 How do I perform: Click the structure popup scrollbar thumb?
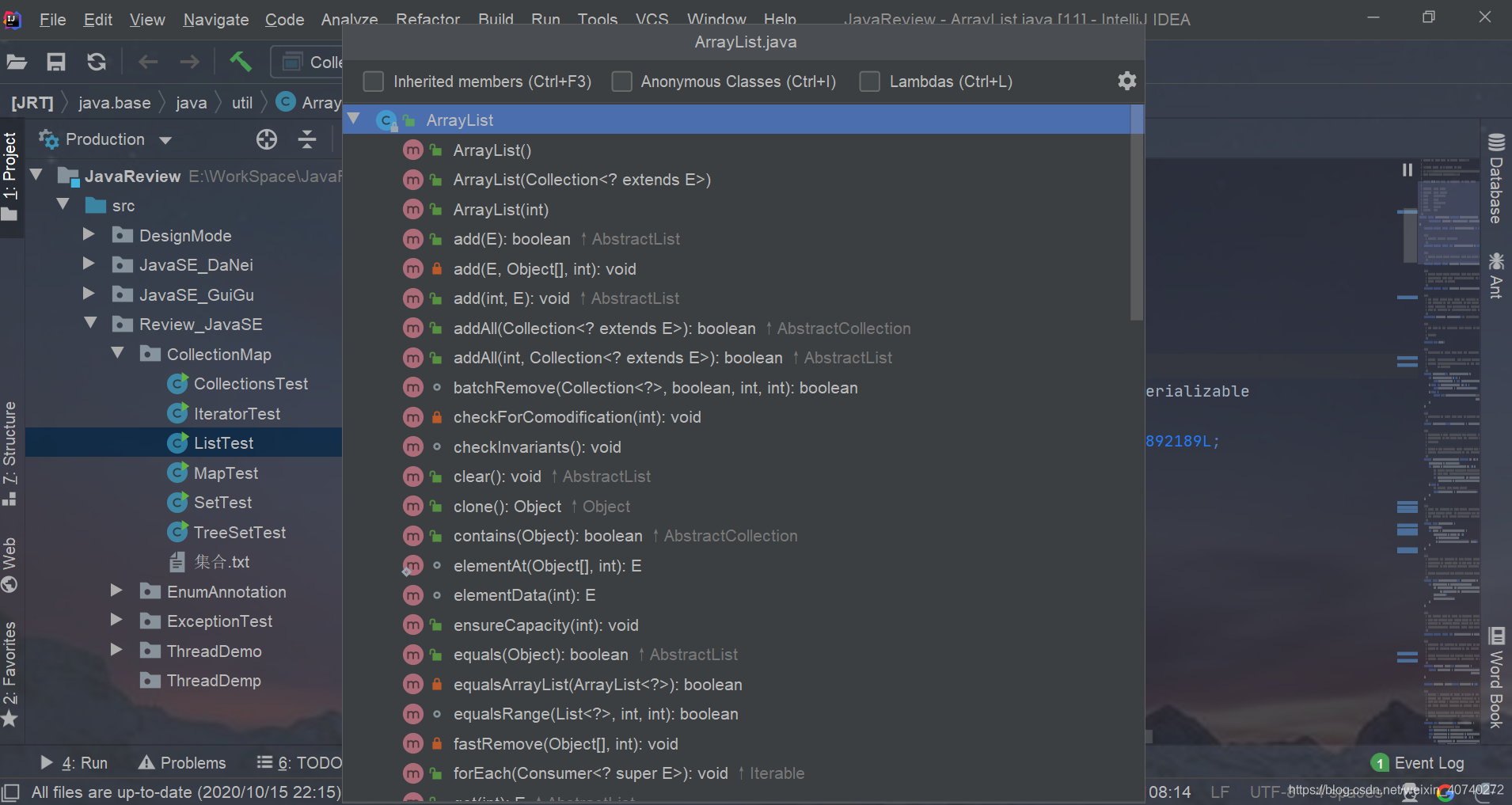click(x=1137, y=212)
